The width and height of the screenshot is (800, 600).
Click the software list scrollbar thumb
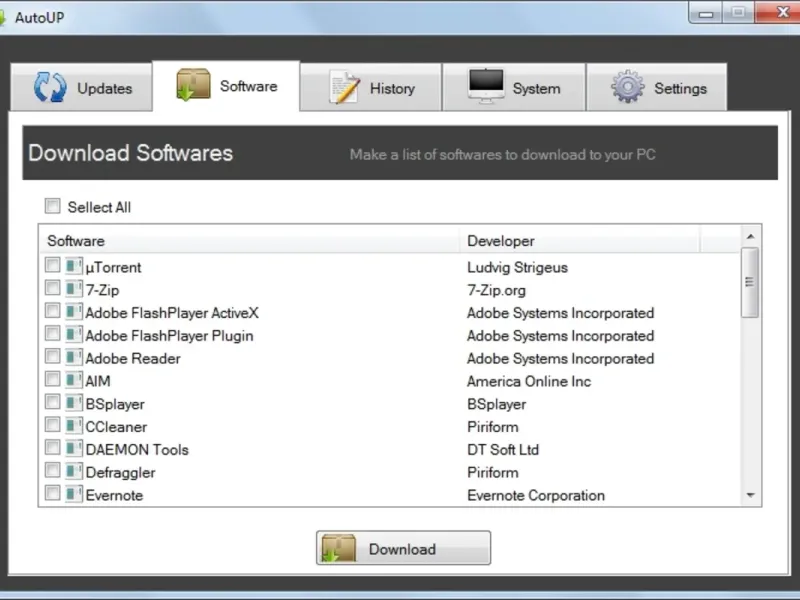click(750, 282)
